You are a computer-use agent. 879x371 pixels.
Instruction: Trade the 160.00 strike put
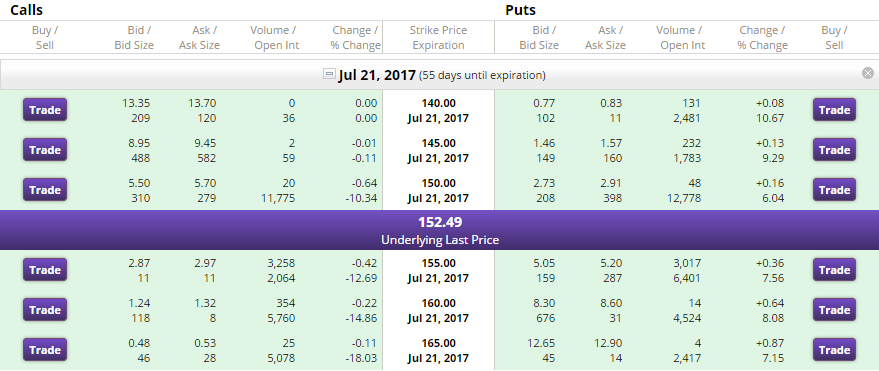[834, 310]
